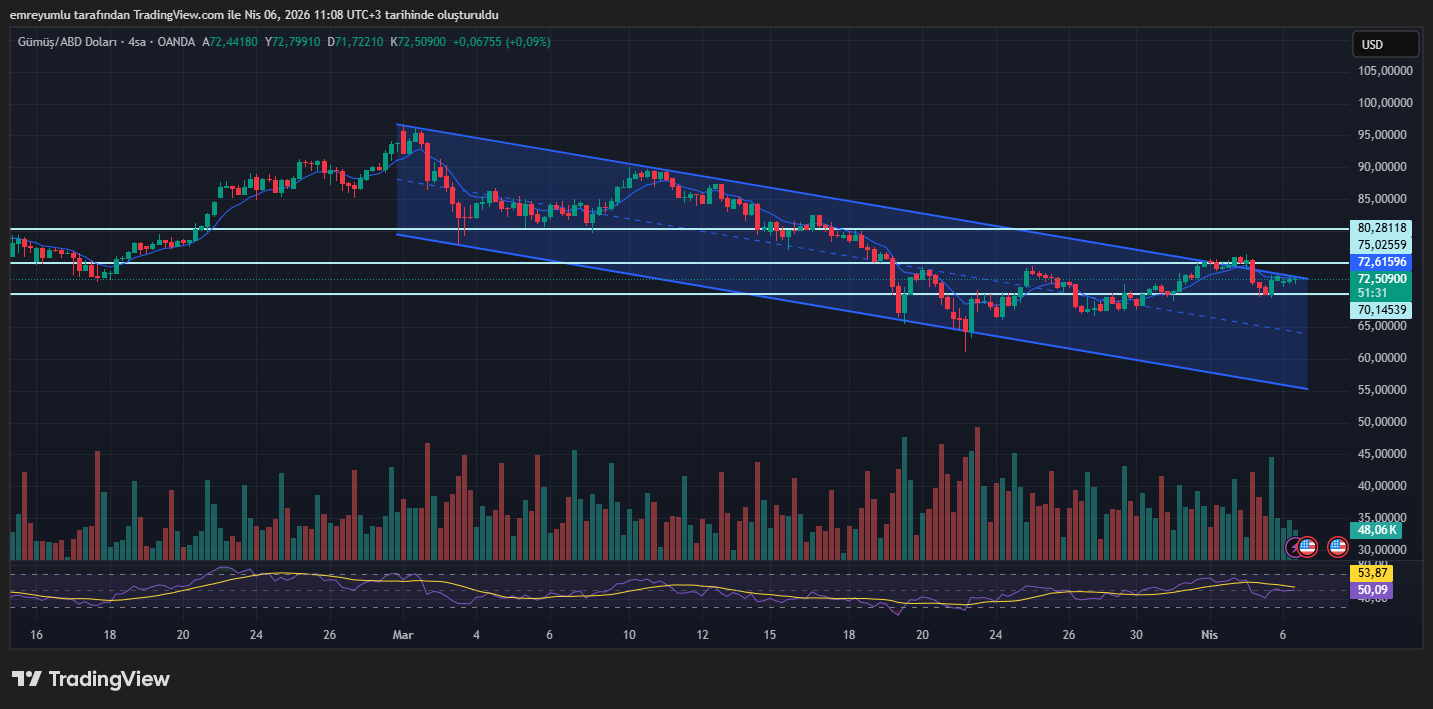
Task: Open the USD currency selector
Action: tap(1385, 44)
